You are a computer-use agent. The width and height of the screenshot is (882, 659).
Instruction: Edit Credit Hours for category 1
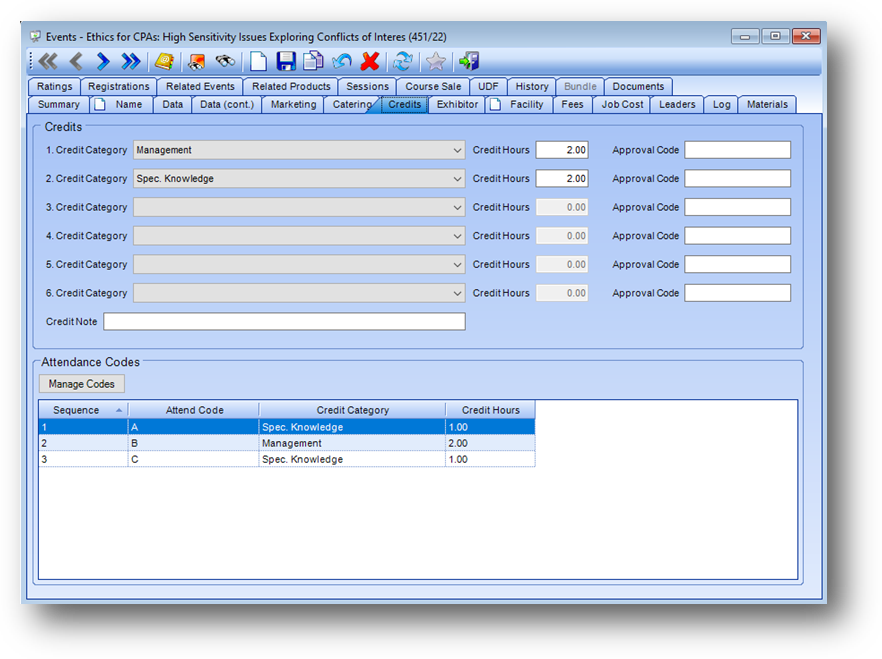[562, 150]
